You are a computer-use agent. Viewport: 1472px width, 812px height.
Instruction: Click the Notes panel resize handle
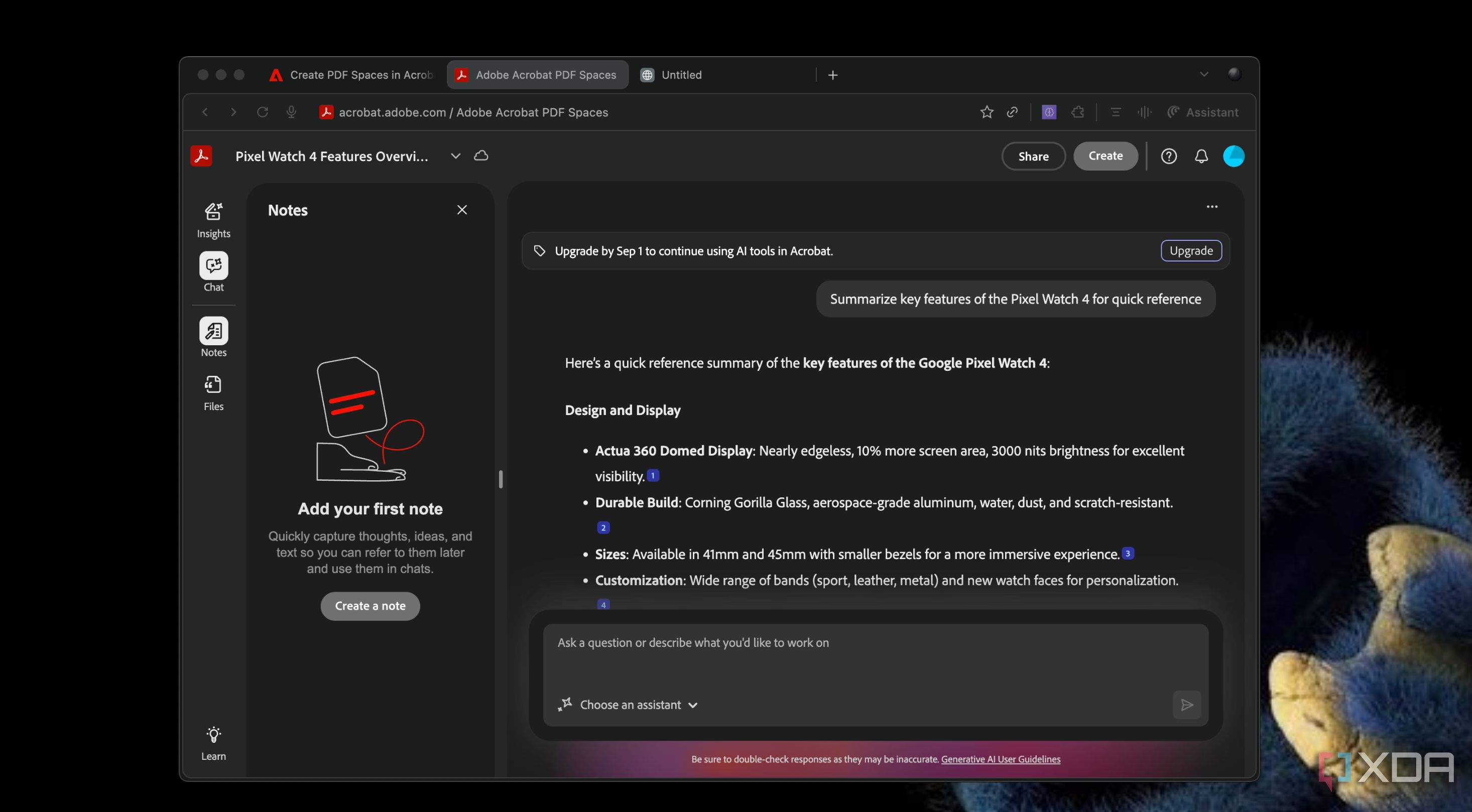click(501, 479)
